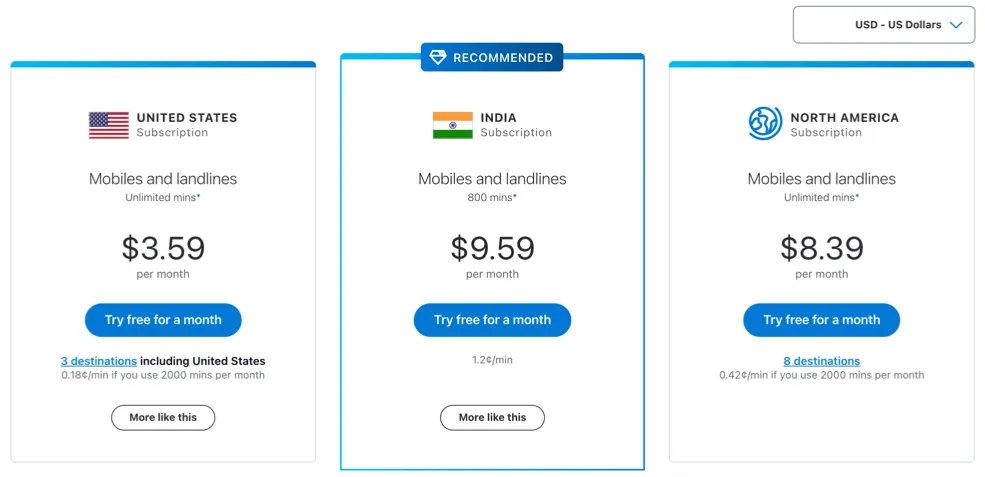The width and height of the screenshot is (985, 477).
Task: Click More like this under India plan
Action: tap(492, 417)
